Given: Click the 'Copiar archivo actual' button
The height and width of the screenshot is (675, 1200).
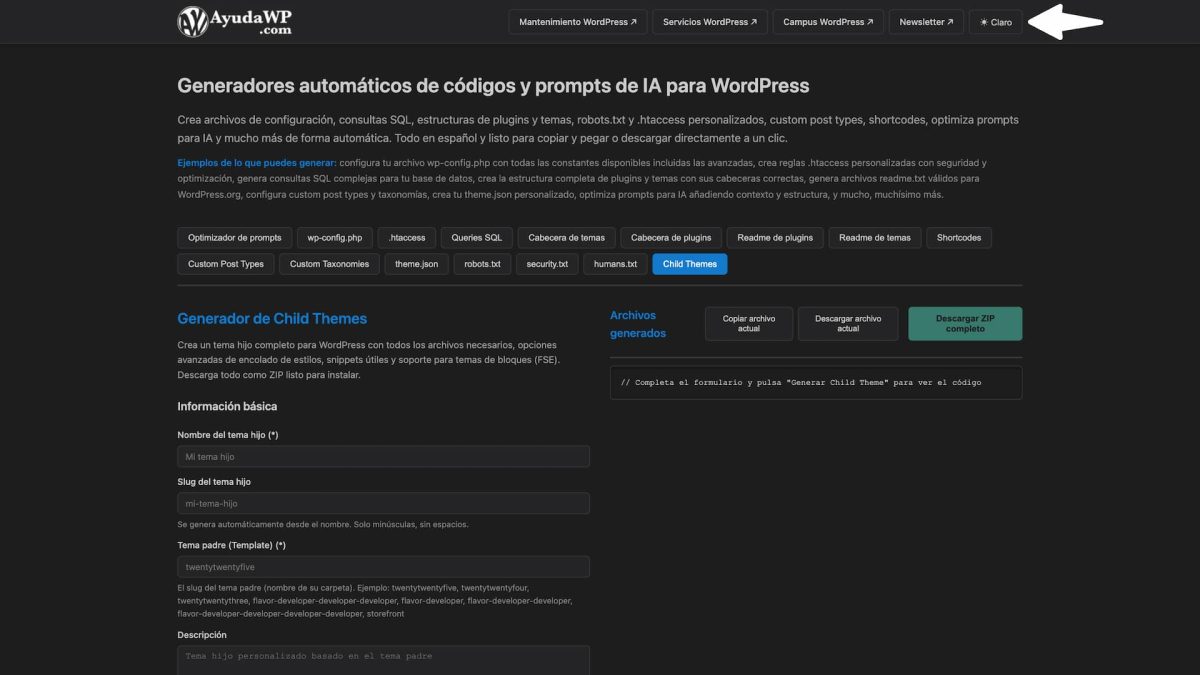Looking at the screenshot, I should tap(748, 323).
